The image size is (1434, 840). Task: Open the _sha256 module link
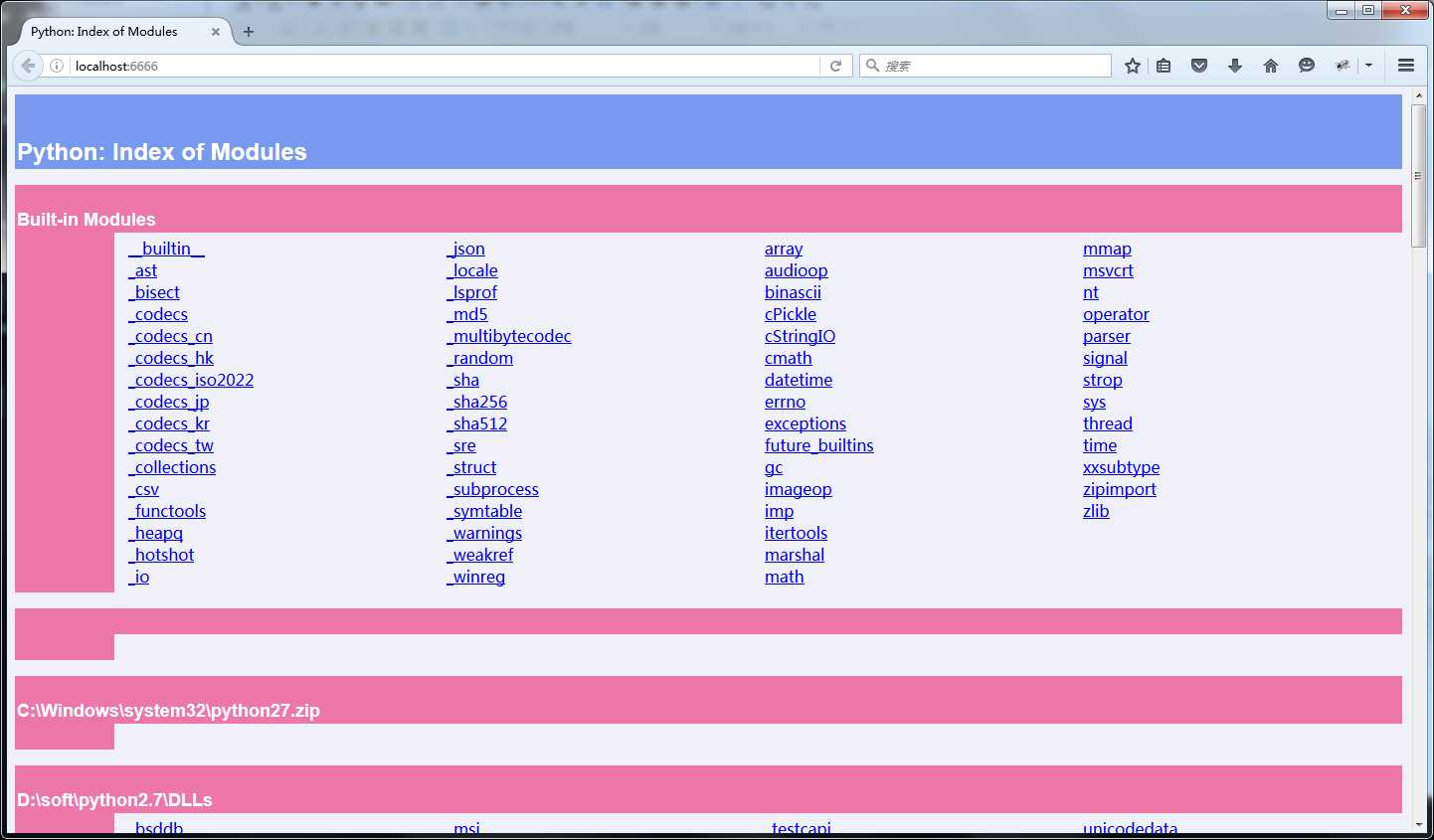(x=476, y=402)
